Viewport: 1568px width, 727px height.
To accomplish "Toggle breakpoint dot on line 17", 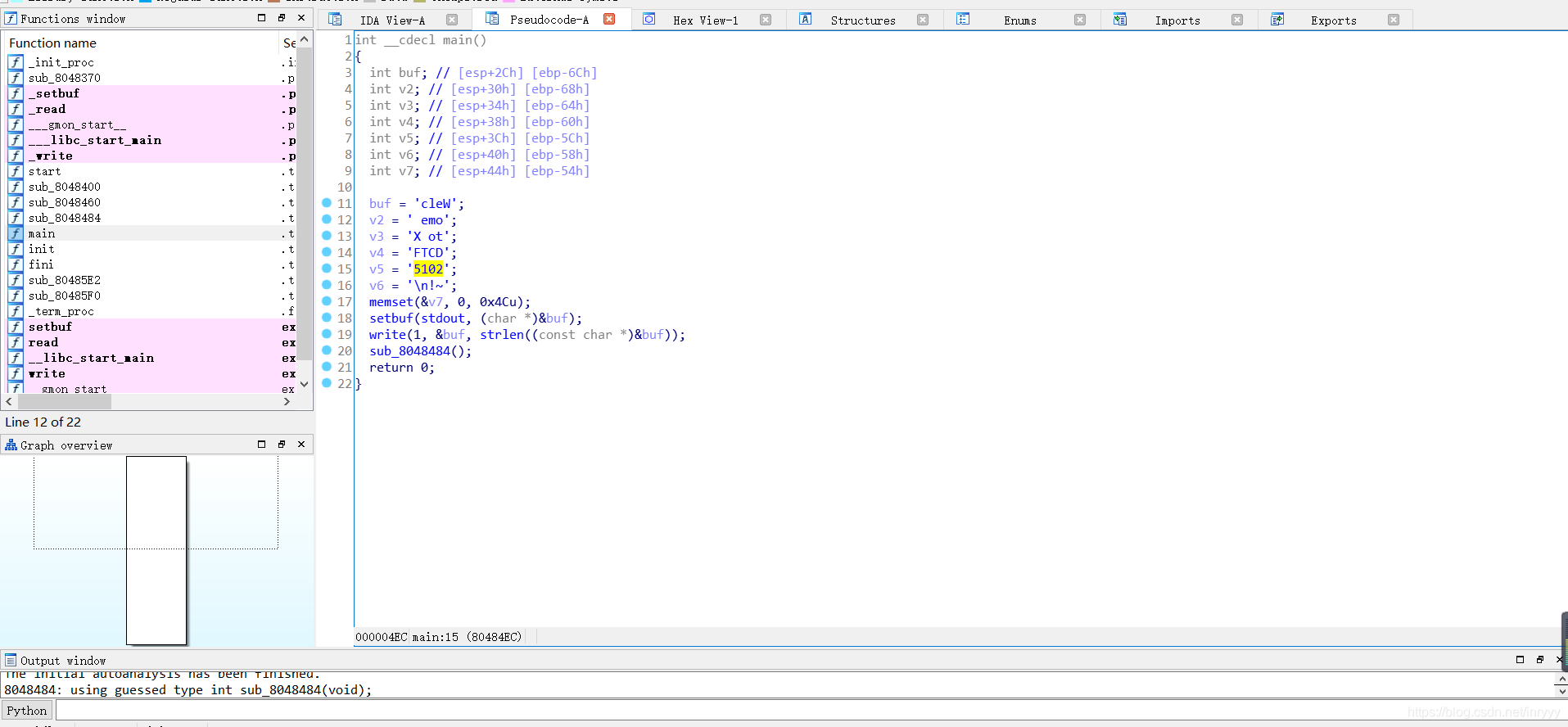I will (327, 301).
